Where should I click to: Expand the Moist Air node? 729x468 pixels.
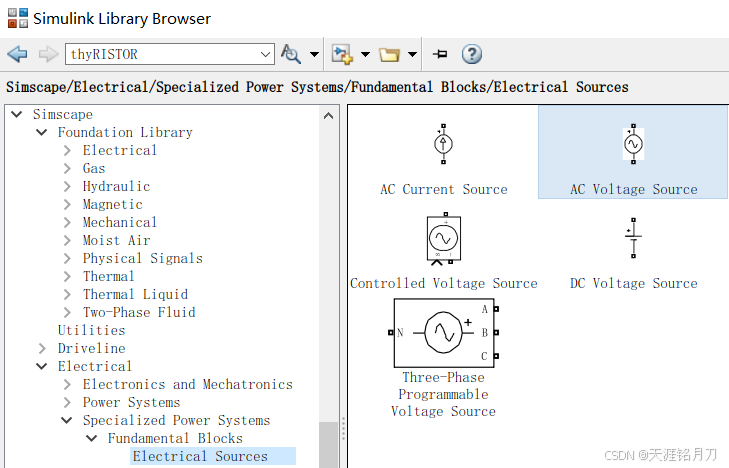tap(67, 241)
